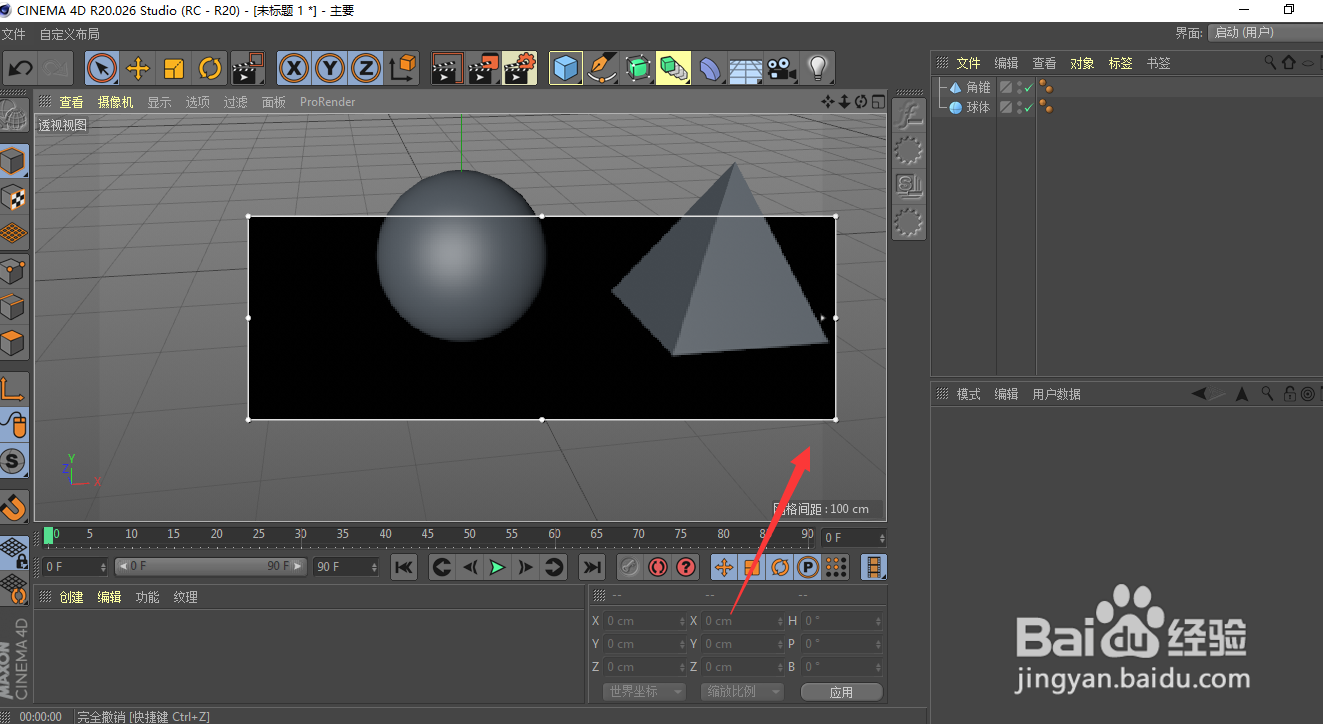Open the 纹理 tab in Material Manager
The image size is (1323, 724).
coord(185,597)
